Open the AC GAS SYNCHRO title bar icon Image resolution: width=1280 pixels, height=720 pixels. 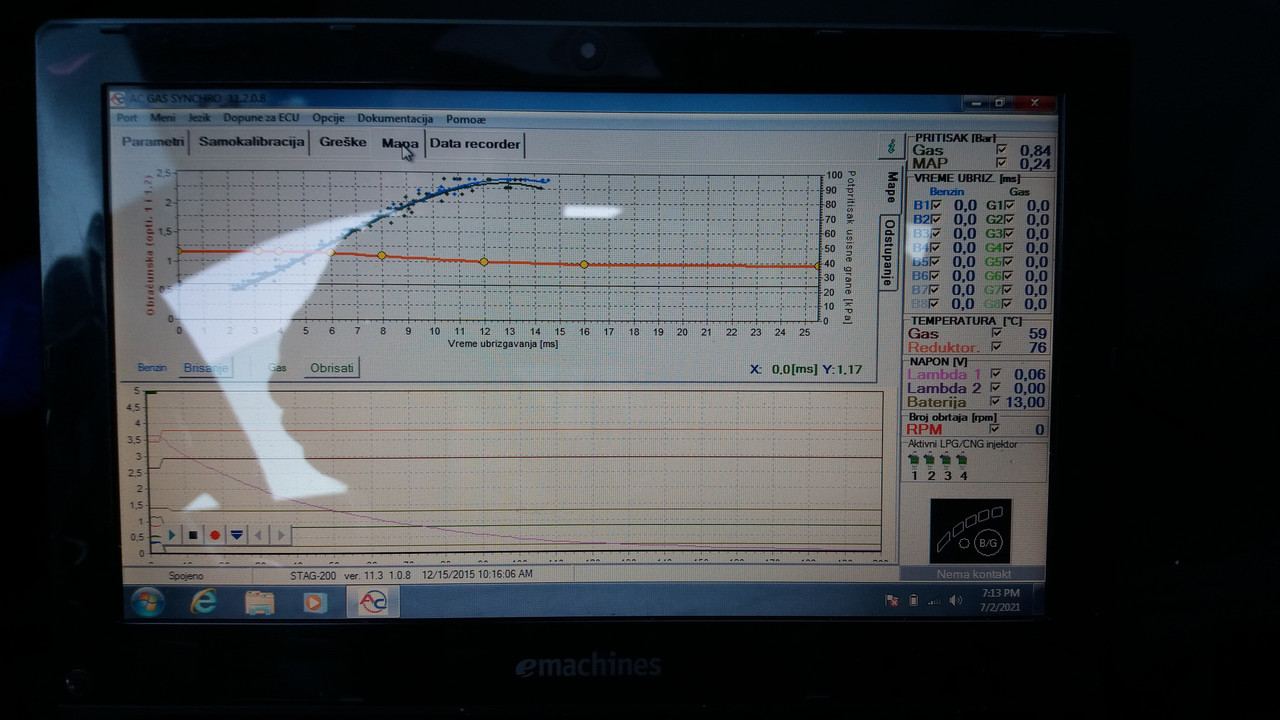(x=118, y=98)
